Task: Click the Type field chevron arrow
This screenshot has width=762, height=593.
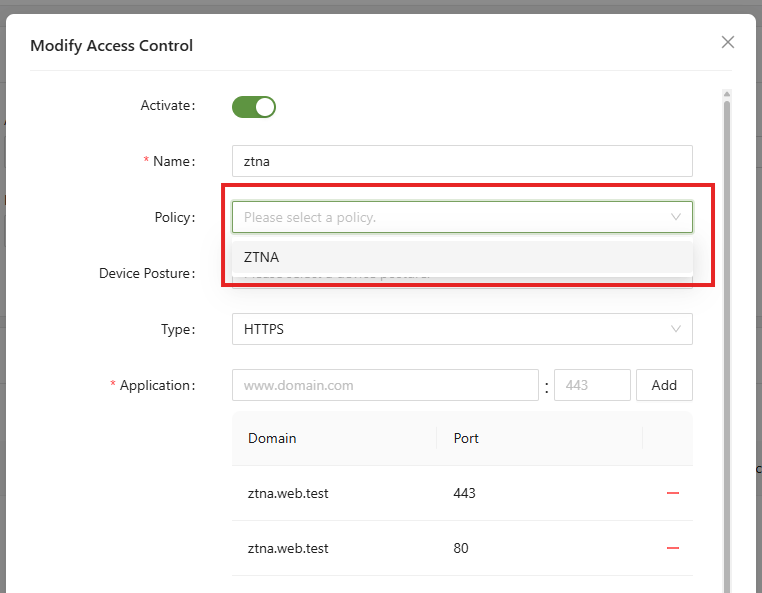Action: click(x=676, y=329)
